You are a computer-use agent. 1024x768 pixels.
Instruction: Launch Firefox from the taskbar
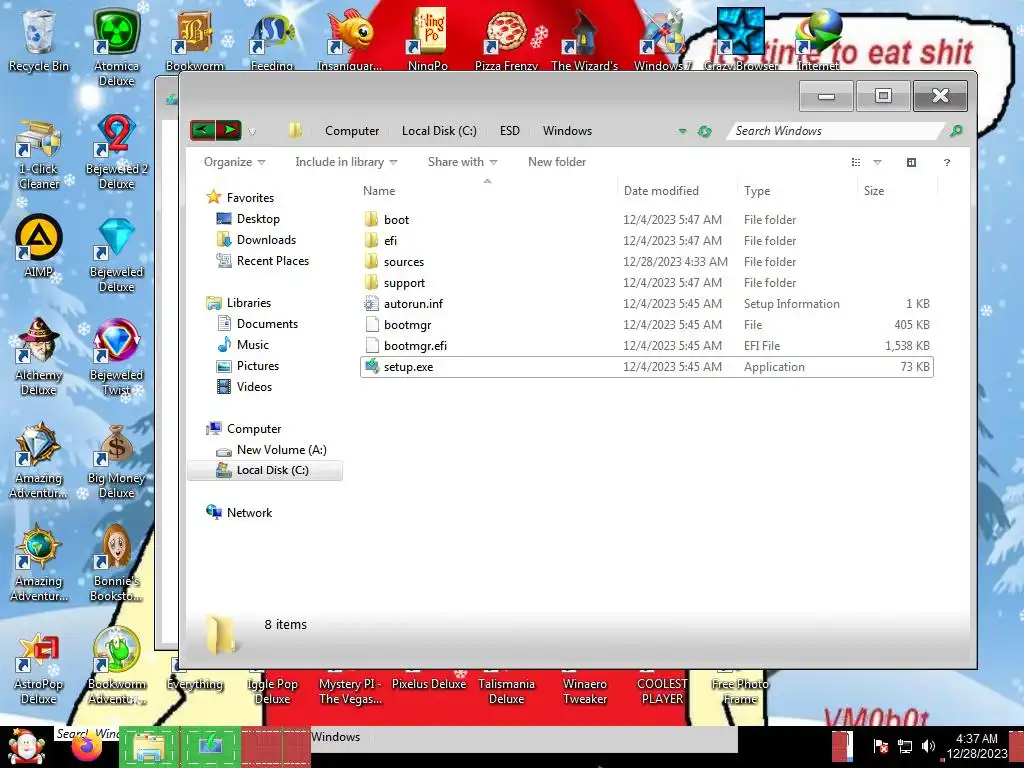pos(86,748)
